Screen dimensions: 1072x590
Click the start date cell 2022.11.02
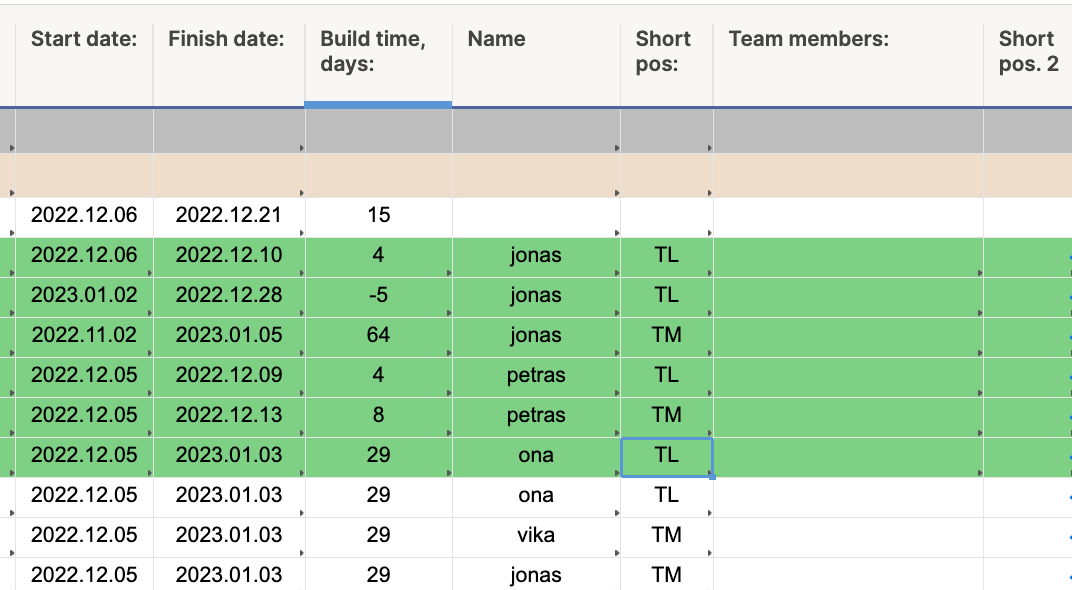click(84, 335)
